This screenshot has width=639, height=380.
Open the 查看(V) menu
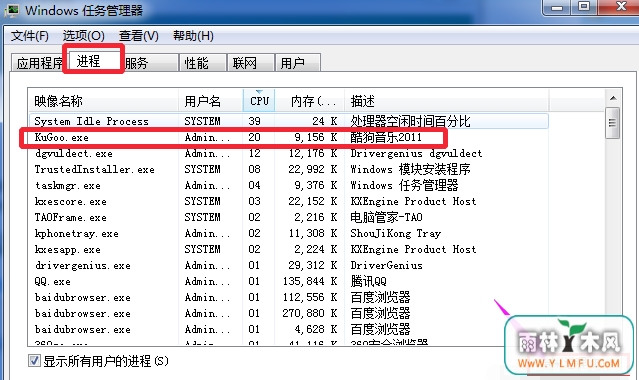tap(139, 36)
